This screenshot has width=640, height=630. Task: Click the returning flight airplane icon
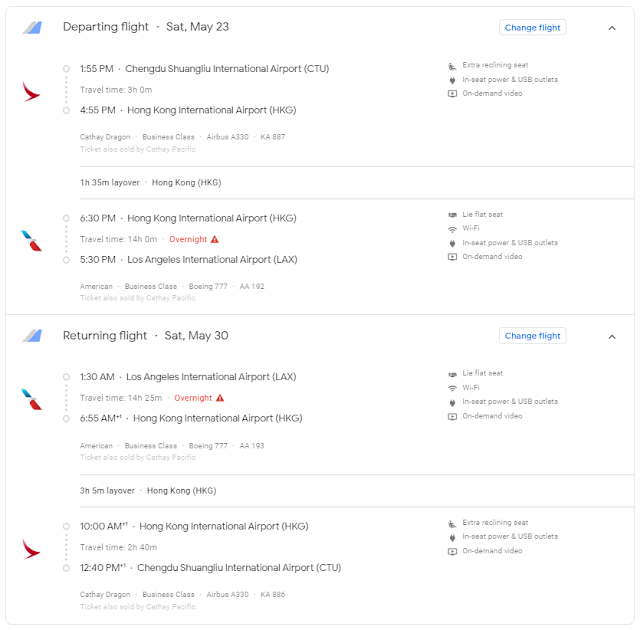pyautogui.click(x=32, y=336)
